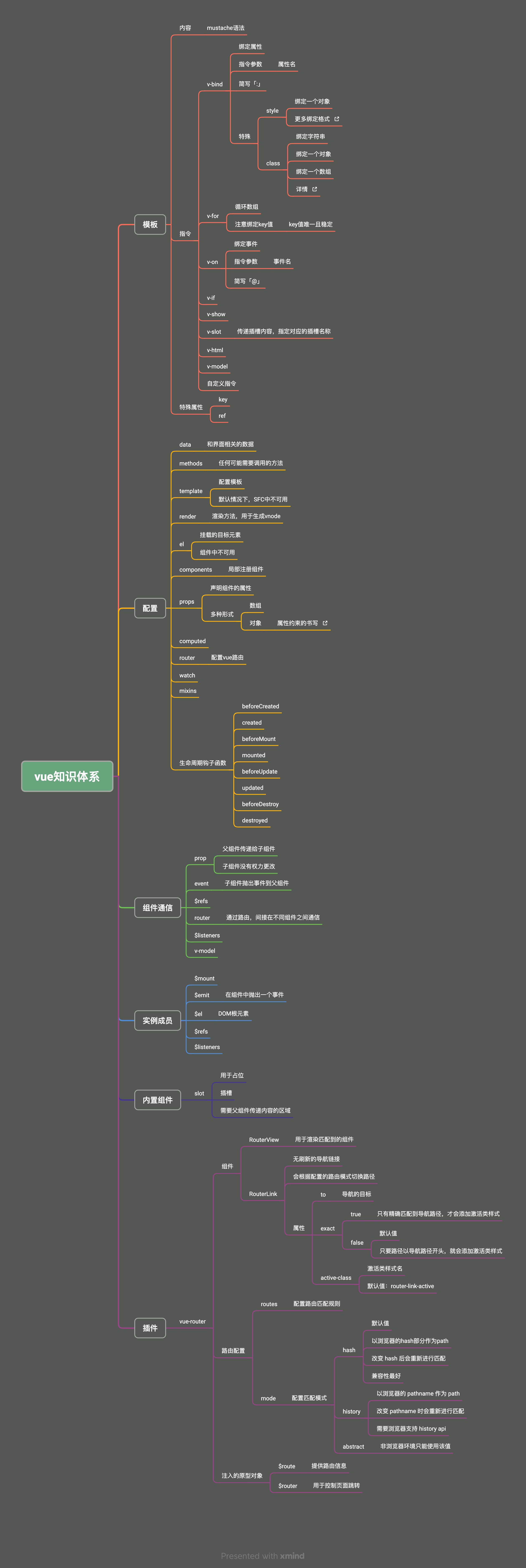
Task: Select the 默认值：router-link-active node
Action: 401,1287
